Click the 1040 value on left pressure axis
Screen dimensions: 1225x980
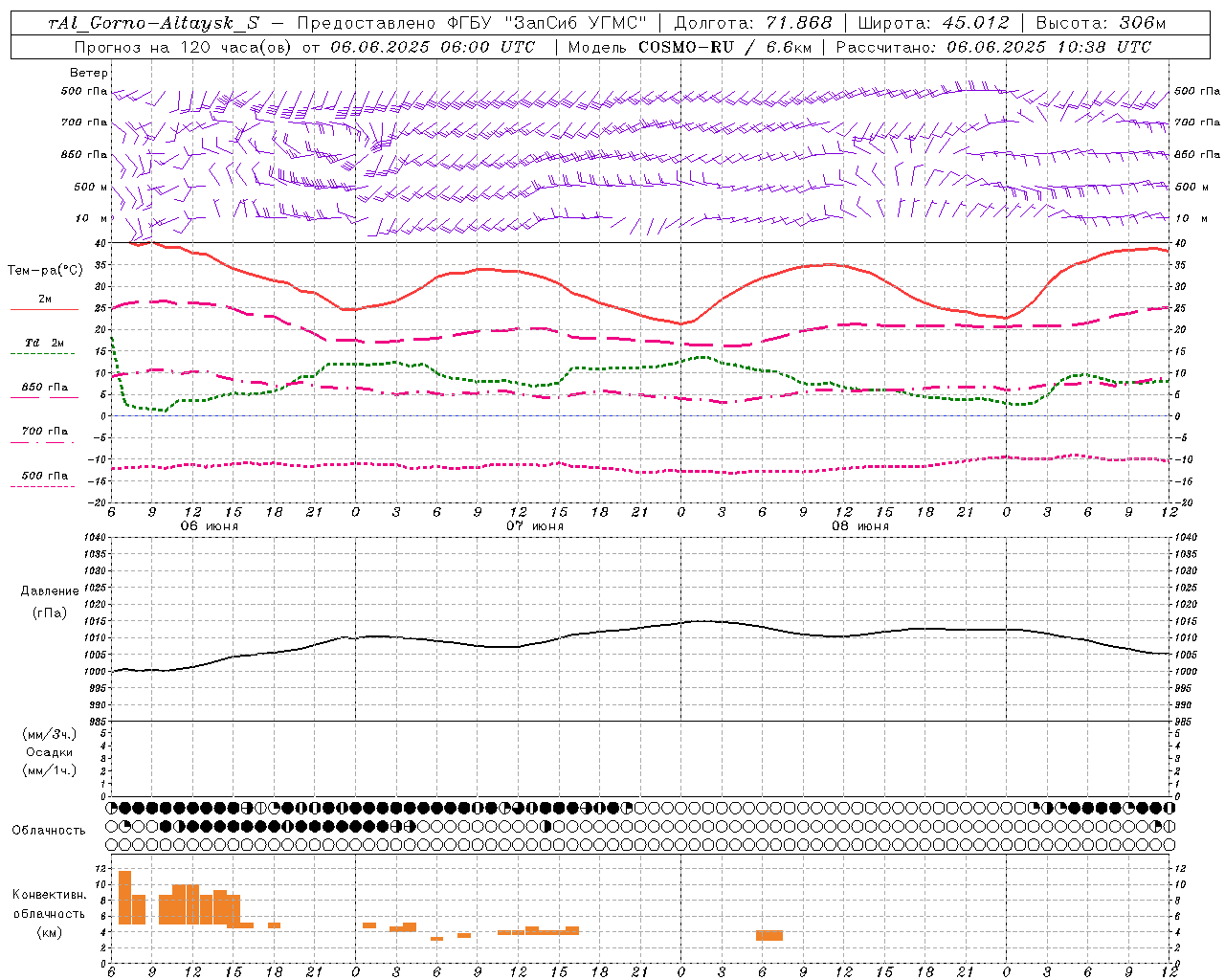93,537
